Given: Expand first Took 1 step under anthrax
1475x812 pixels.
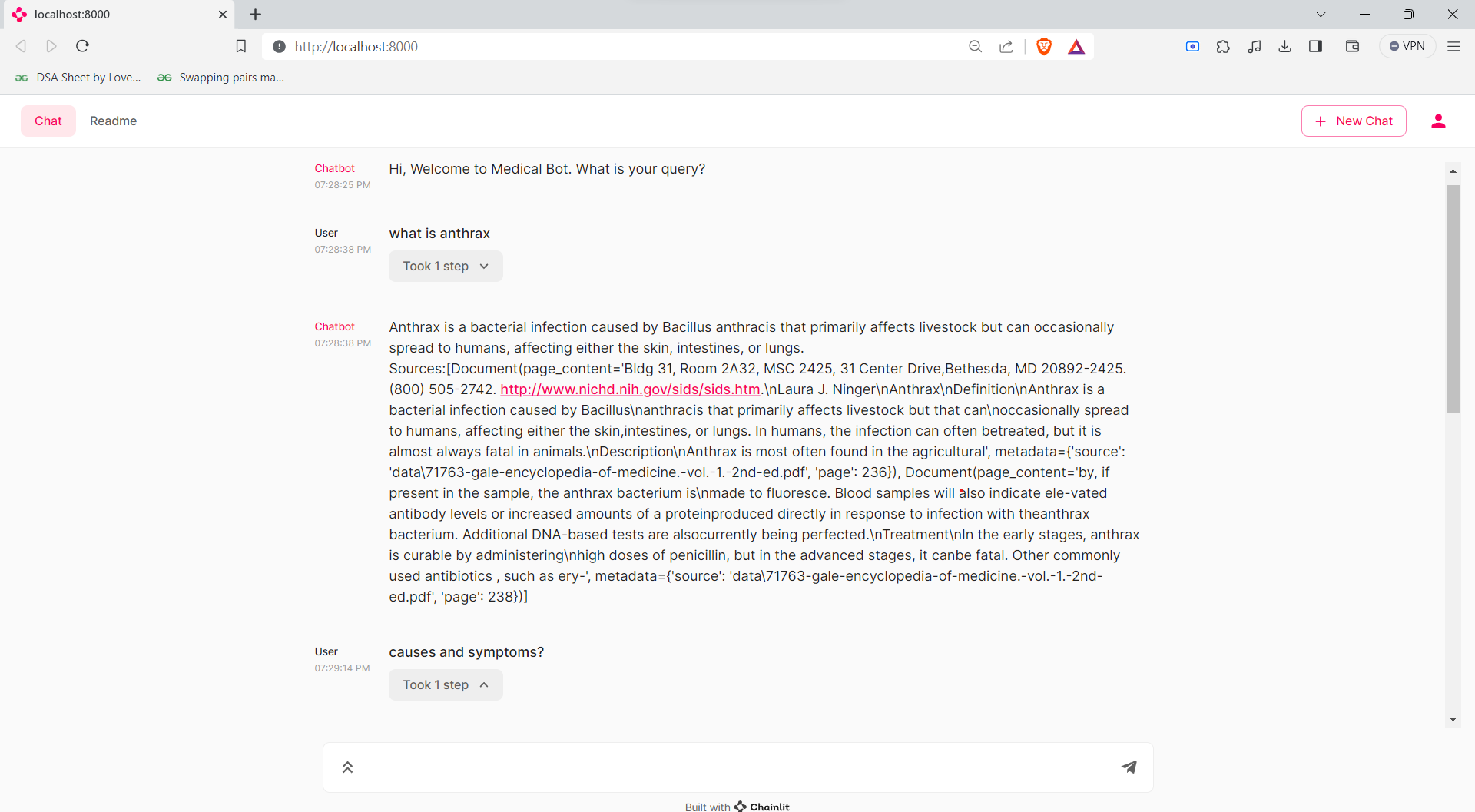Looking at the screenshot, I should point(446,266).
